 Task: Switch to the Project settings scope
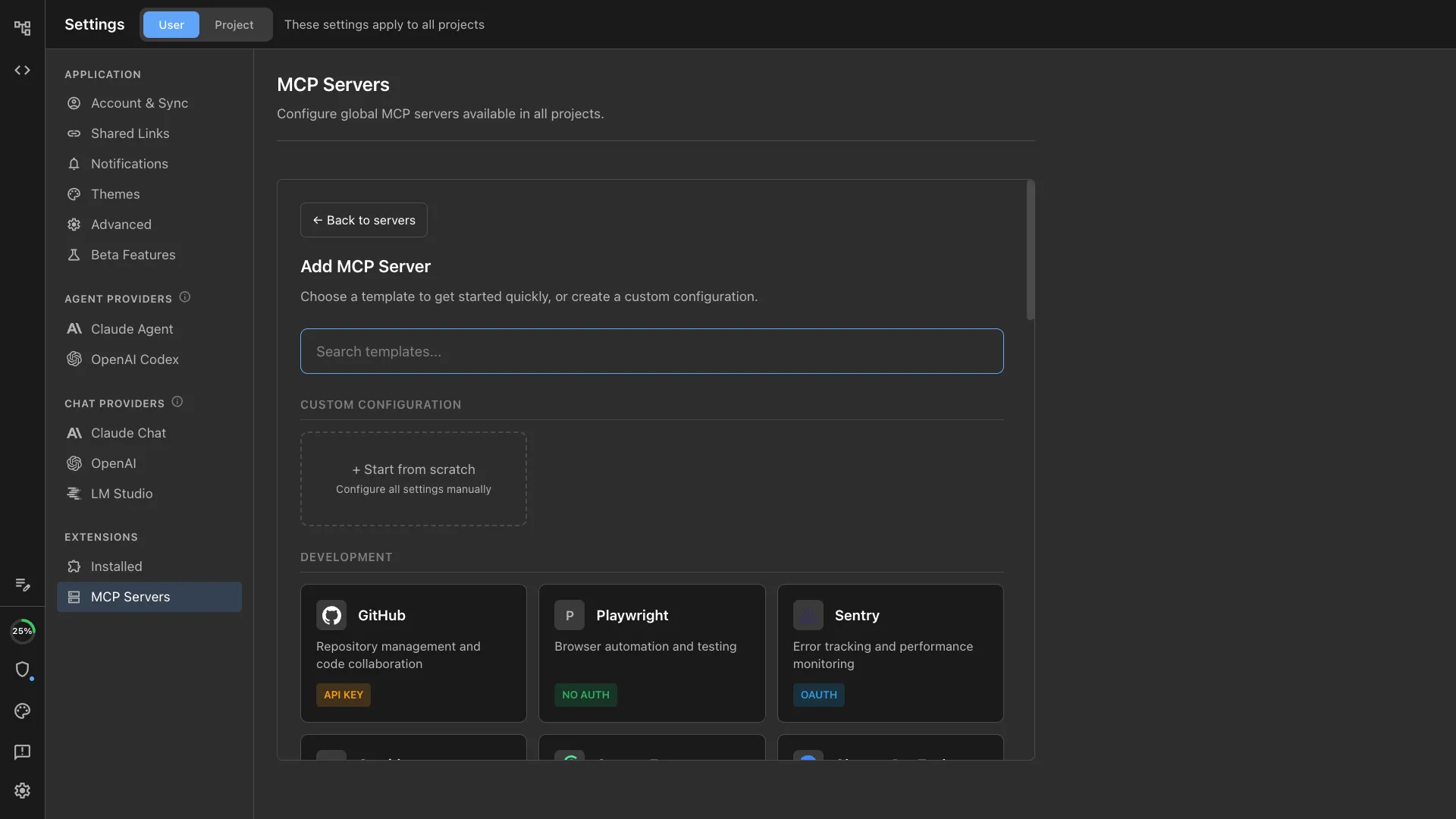point(234,25)
